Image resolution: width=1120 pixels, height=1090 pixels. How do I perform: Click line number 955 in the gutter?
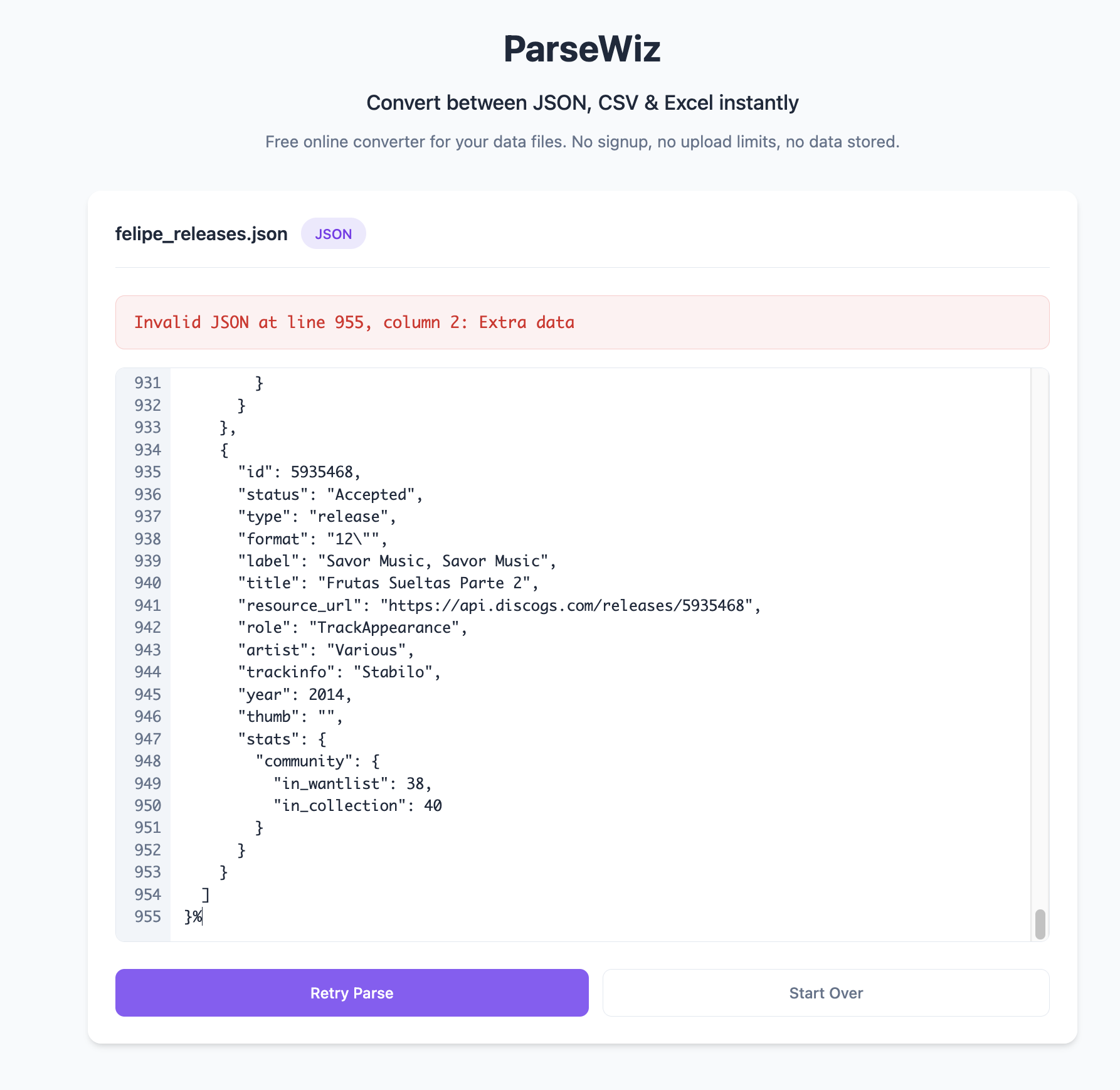[147, 917]
